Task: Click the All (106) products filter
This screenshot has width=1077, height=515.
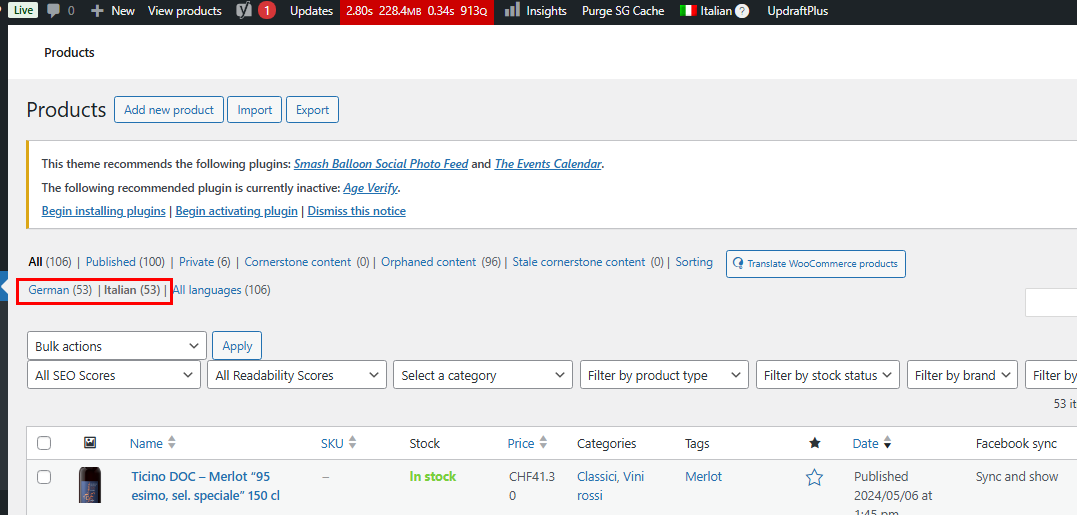Action: pos(49,262)
